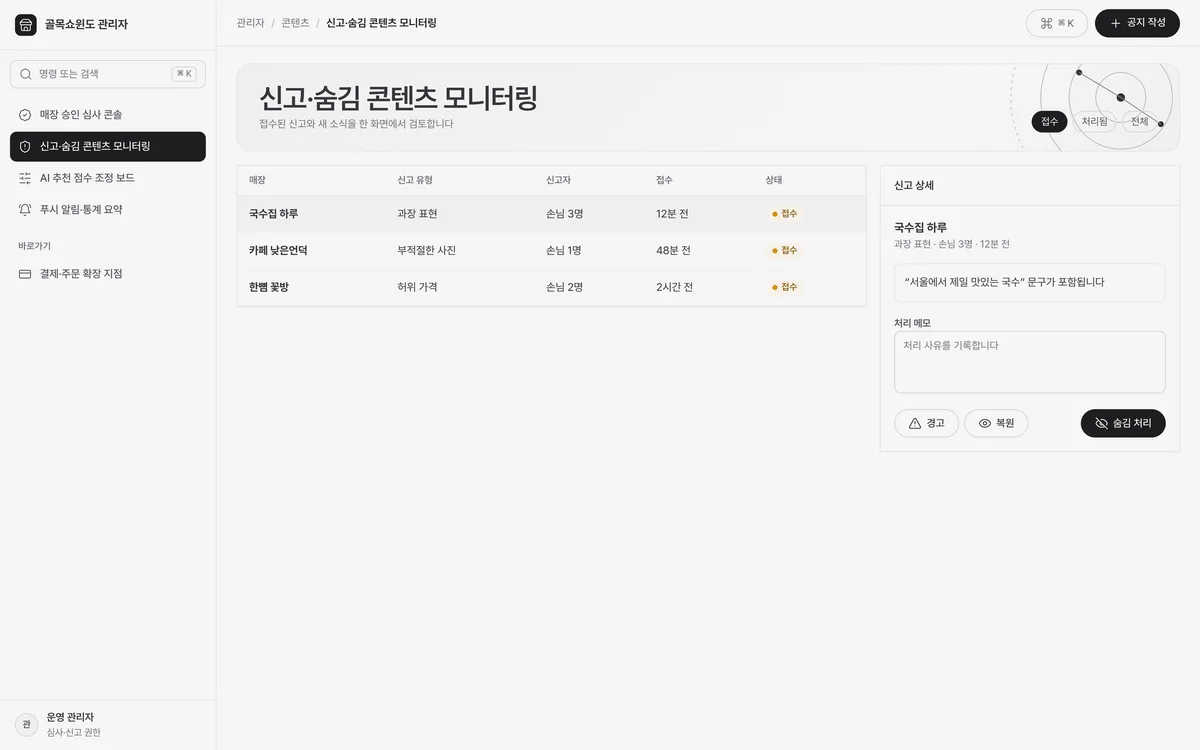Click the 접수 status badge in 카페 낮은언덕 row
Screen dimensions: 1200x750
(785, 251)
